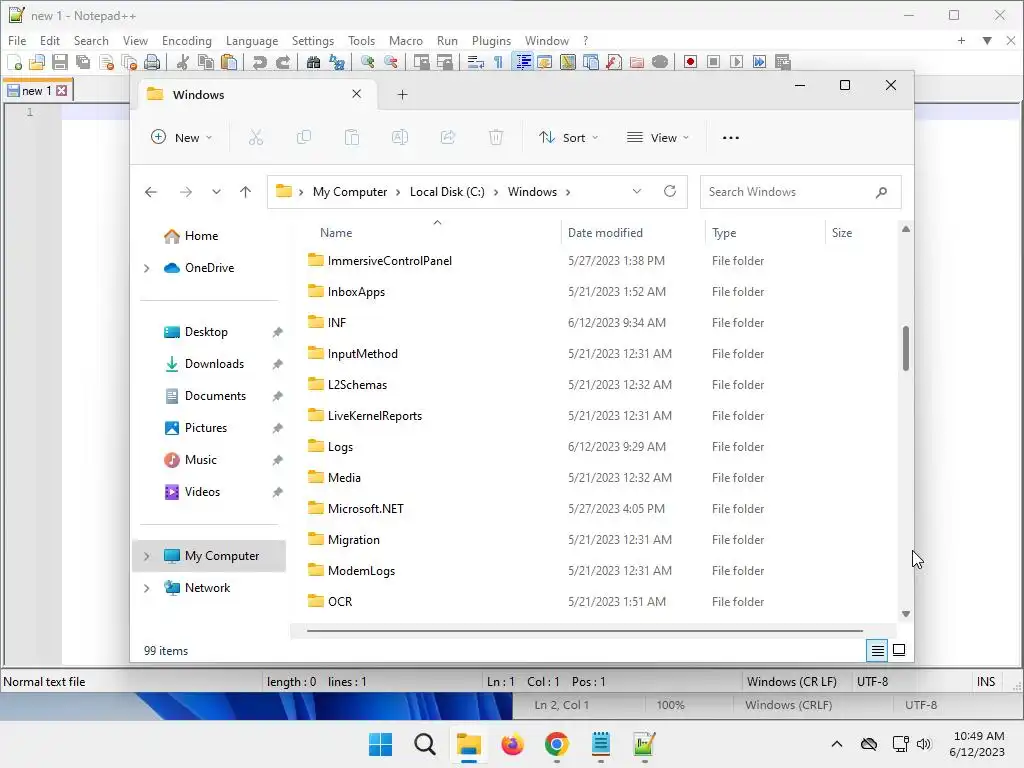
Task: Click Save All icon in Notepad++
Action: coord(83,62)
